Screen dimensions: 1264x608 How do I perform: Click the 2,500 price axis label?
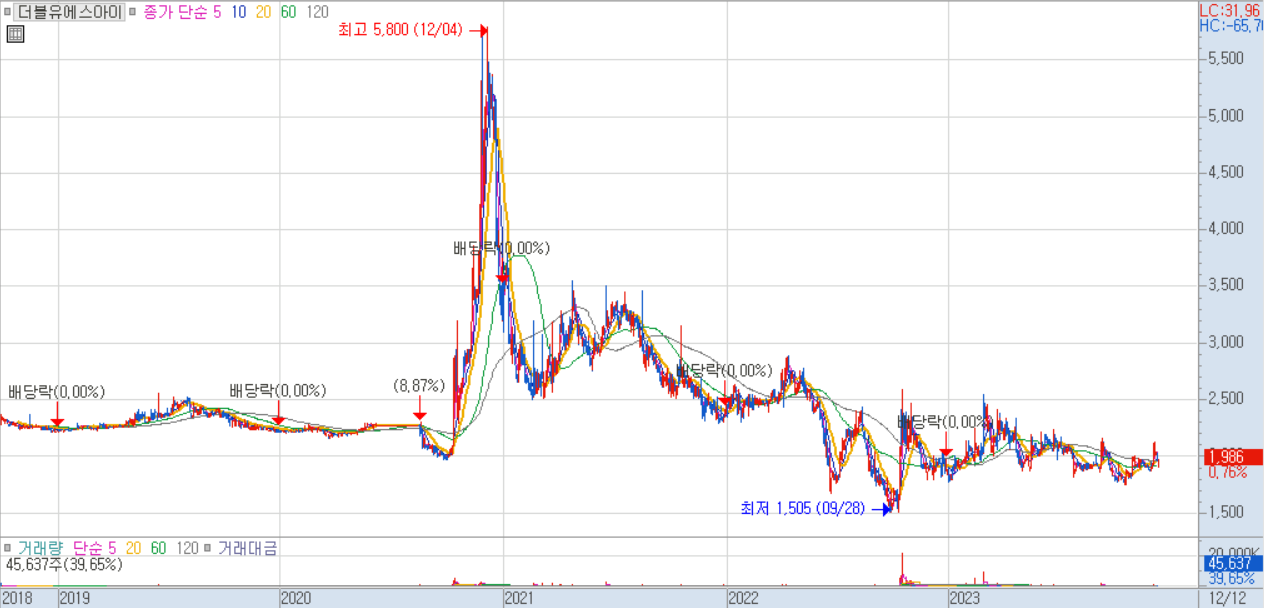click(x=1226, y=399)
